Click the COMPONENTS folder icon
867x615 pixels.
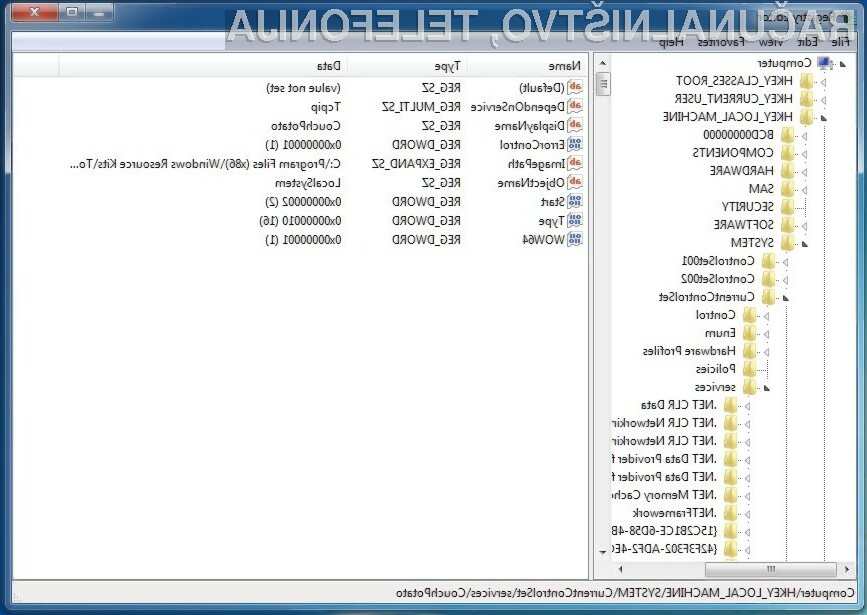point(787,153)
